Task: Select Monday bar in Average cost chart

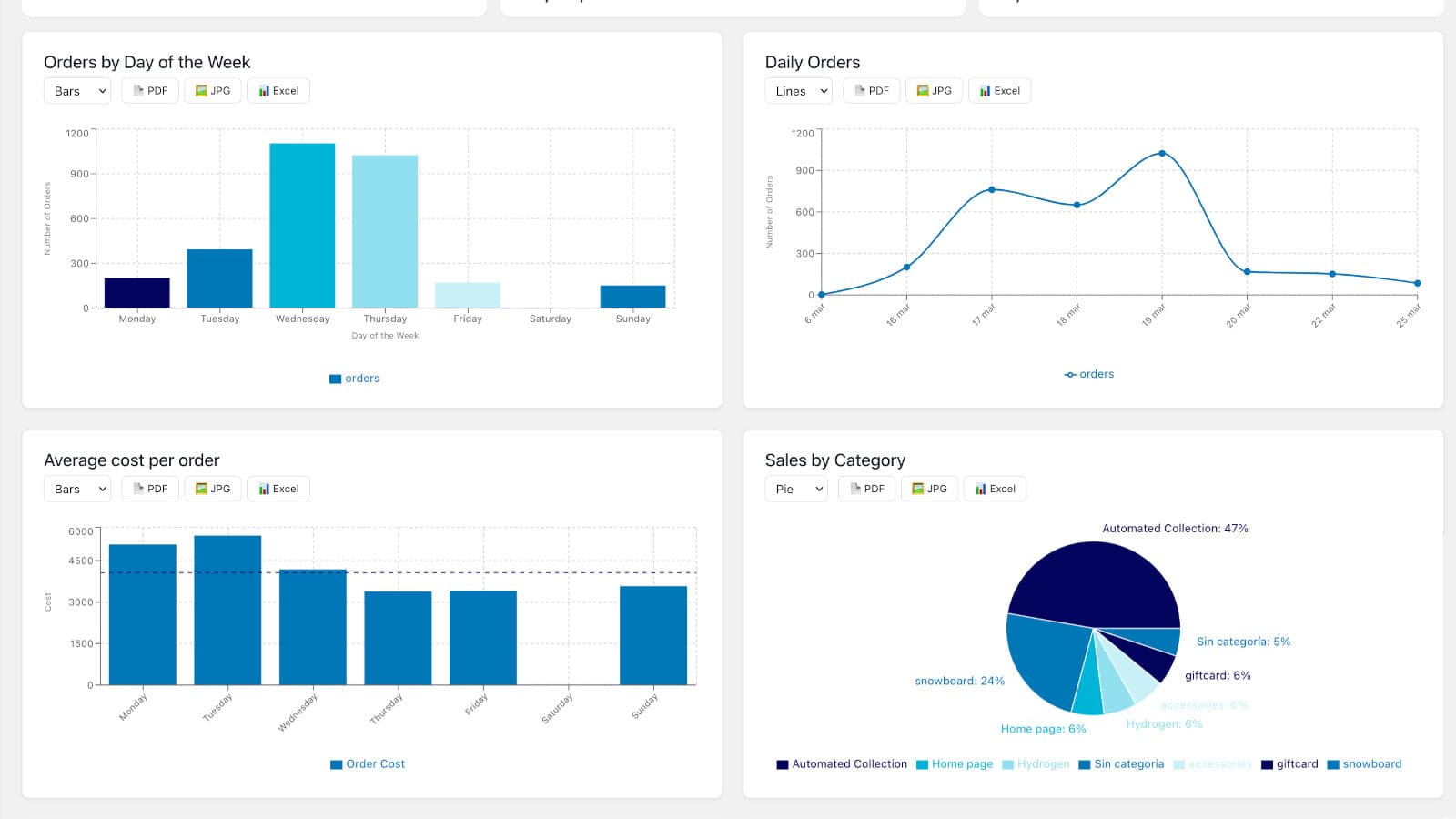Action: pos(143,614)
